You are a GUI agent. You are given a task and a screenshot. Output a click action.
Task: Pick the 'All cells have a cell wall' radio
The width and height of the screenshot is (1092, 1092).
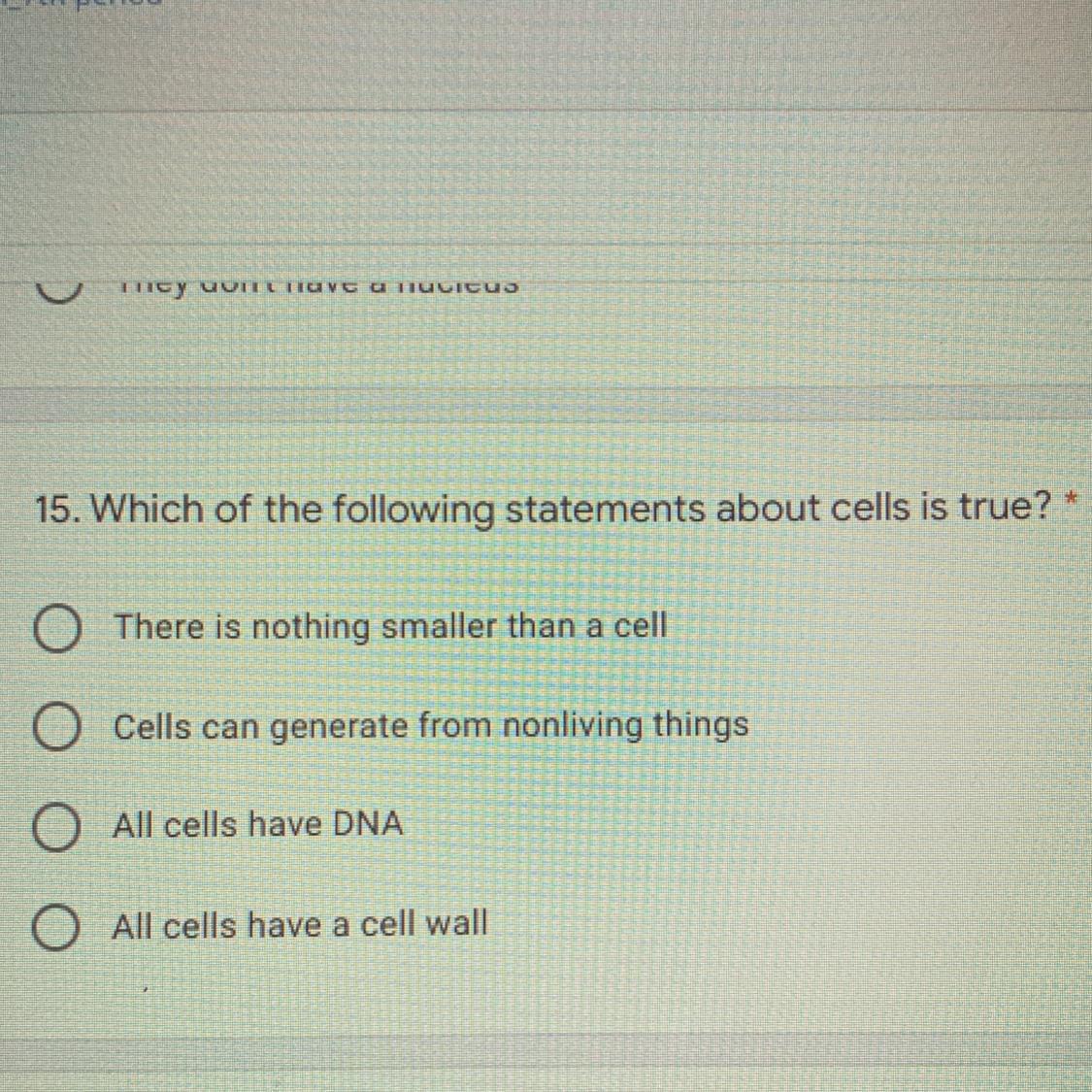pos(55,928)
